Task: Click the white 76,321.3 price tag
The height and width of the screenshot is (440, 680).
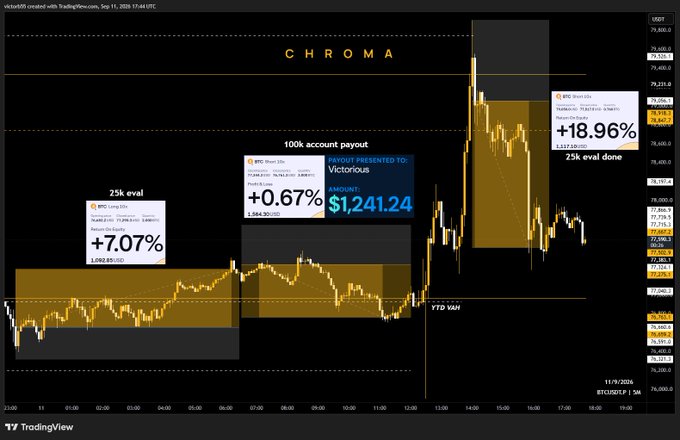Action: (x=660, y=359)
